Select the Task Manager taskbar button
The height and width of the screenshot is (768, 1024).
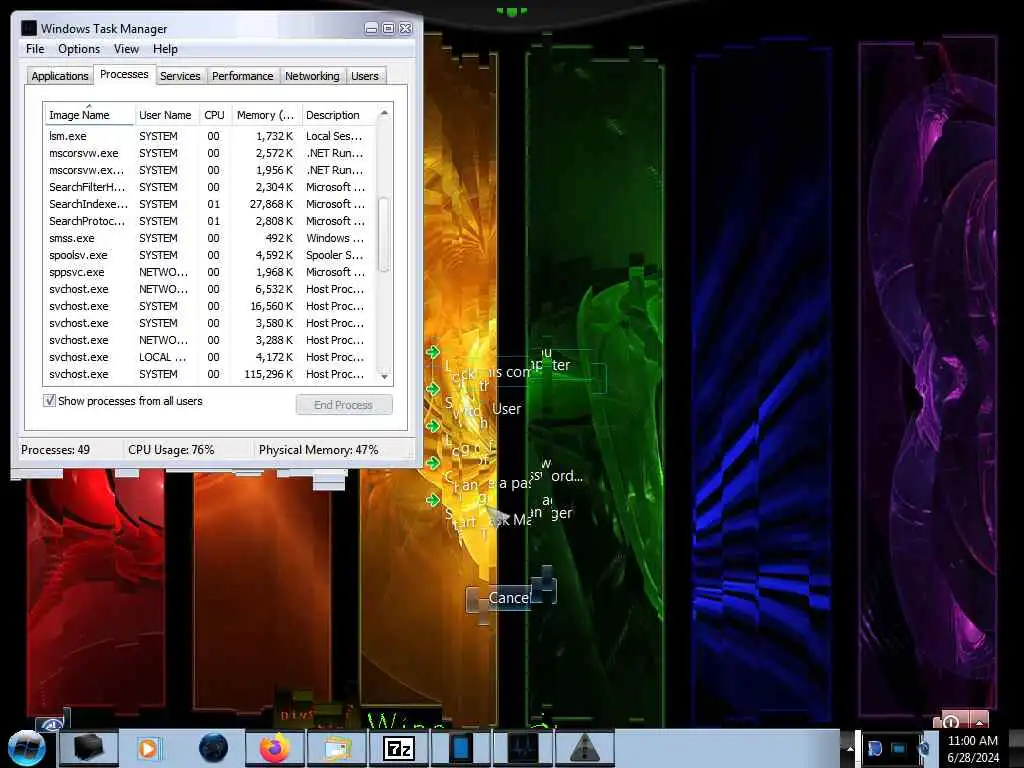tap(523, 748)
